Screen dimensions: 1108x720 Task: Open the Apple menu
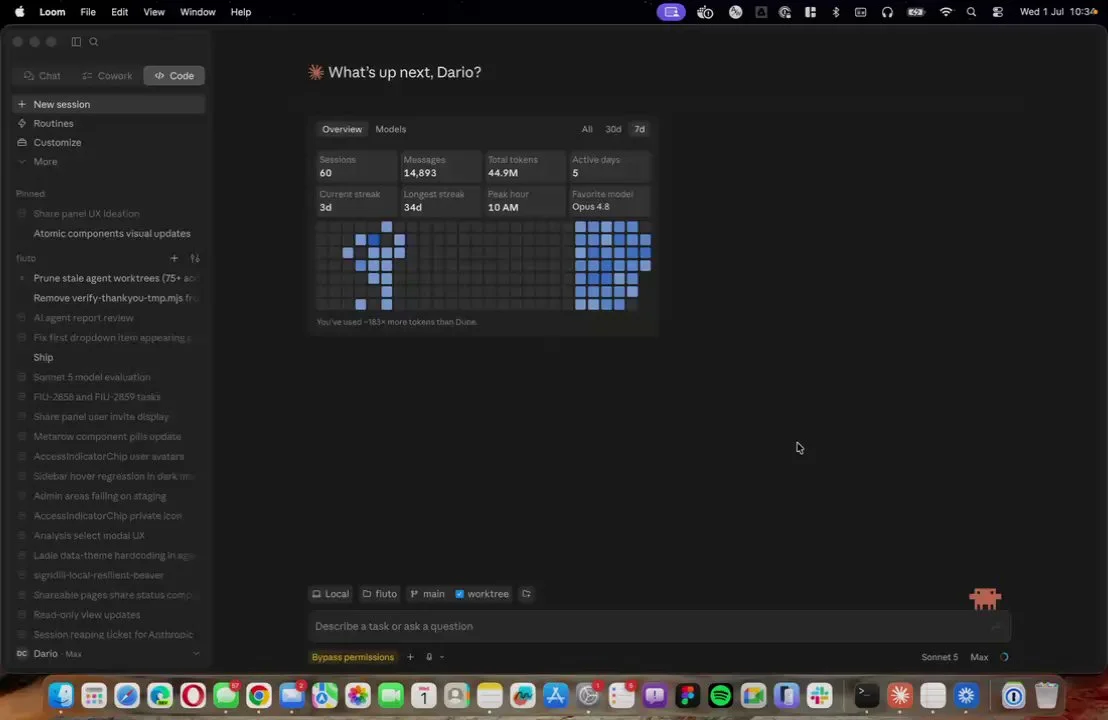point(20,12)
